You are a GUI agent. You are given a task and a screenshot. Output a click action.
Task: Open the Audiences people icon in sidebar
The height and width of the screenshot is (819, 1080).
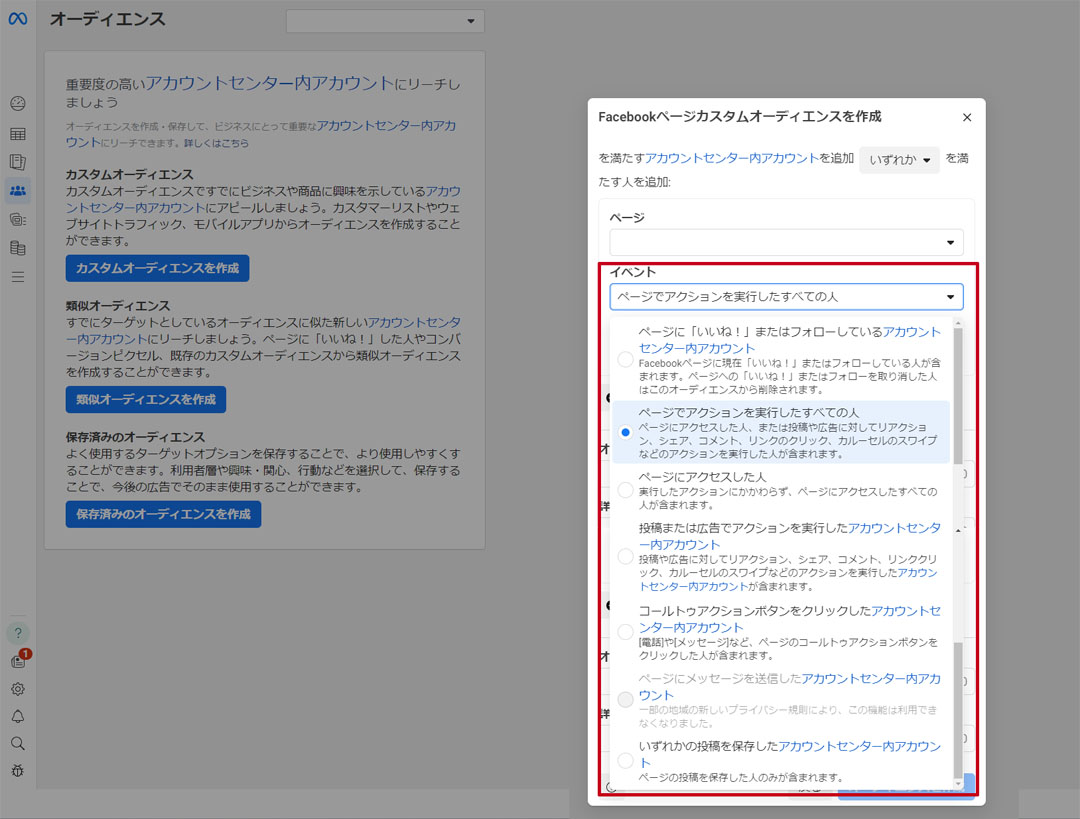click(18, 190)
